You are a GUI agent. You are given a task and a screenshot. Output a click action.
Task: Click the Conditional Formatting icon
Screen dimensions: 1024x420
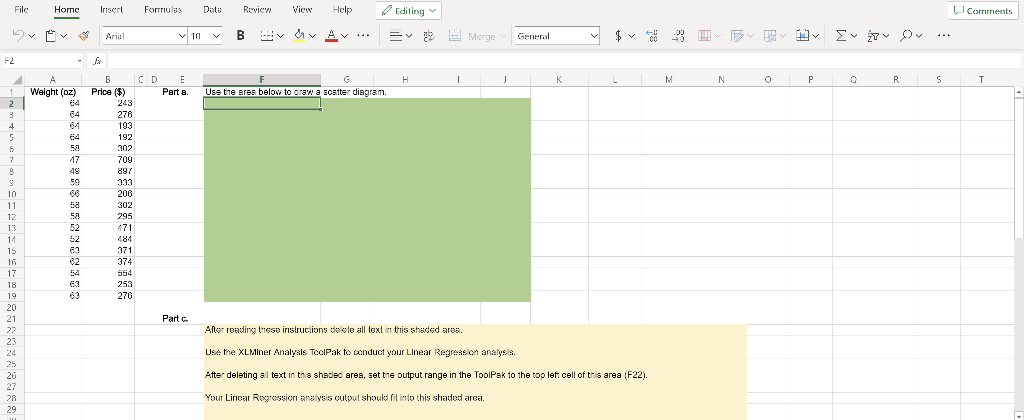click(704, 36)
